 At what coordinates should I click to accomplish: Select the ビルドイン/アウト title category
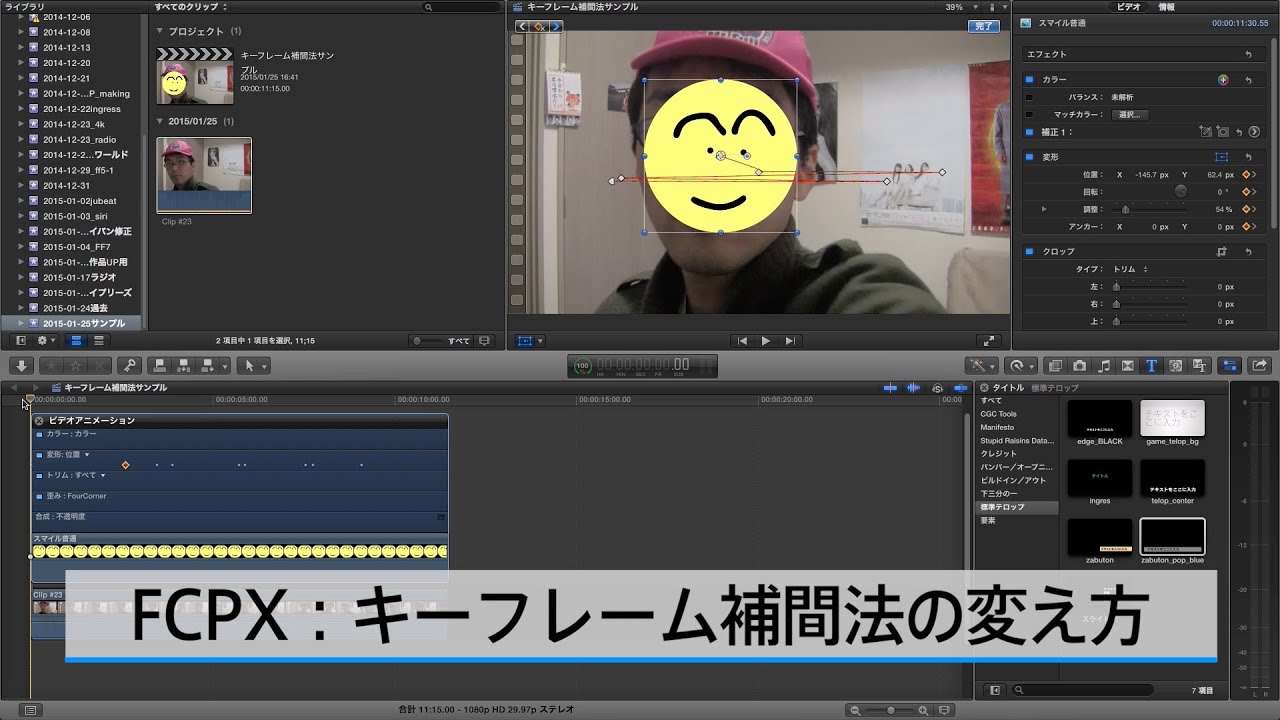[1013, 480]
